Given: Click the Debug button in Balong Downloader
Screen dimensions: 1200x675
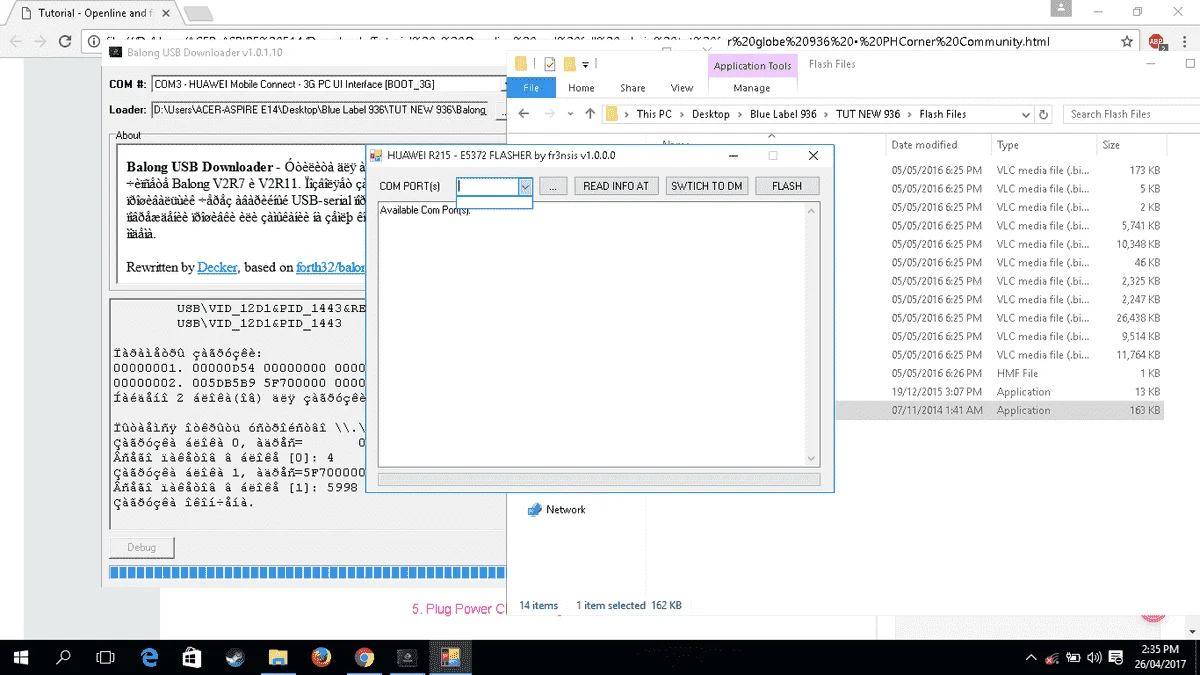Looking at the screenshot, I should (x=141, y=548).
